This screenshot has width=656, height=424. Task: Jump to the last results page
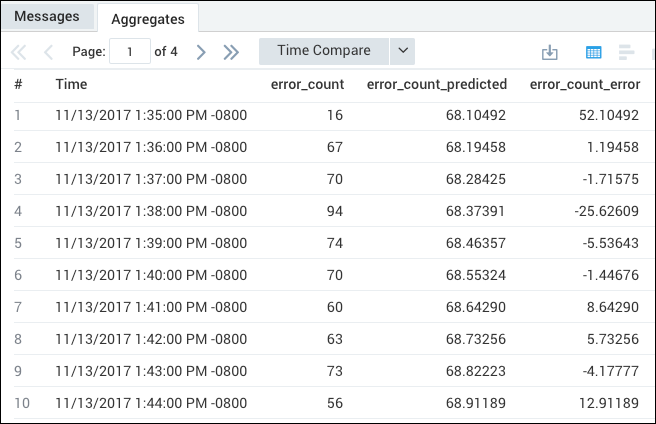(x=231, y=52)
